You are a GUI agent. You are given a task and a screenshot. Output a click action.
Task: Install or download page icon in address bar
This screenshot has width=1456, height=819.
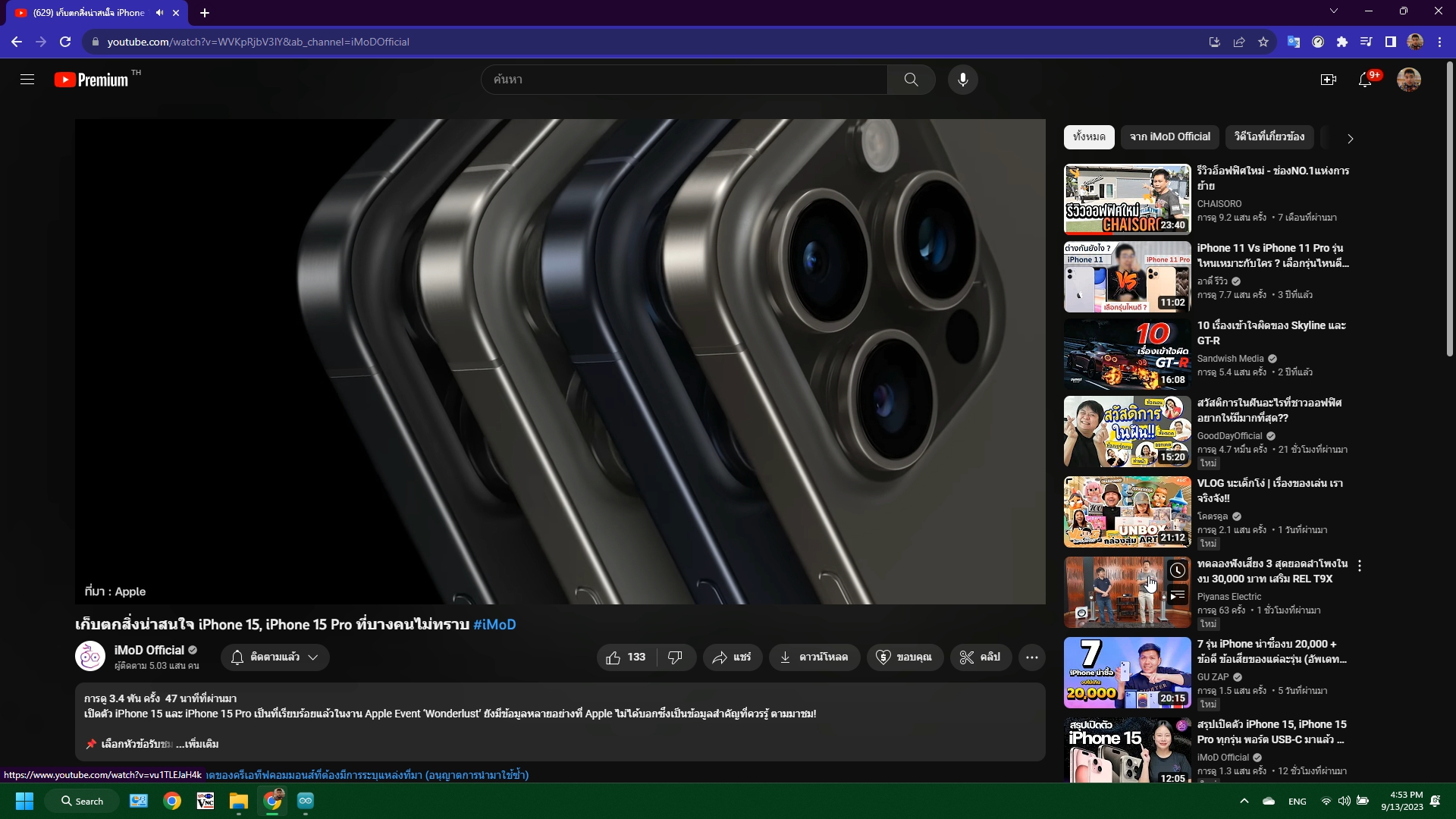click(x=1215, y=42)
